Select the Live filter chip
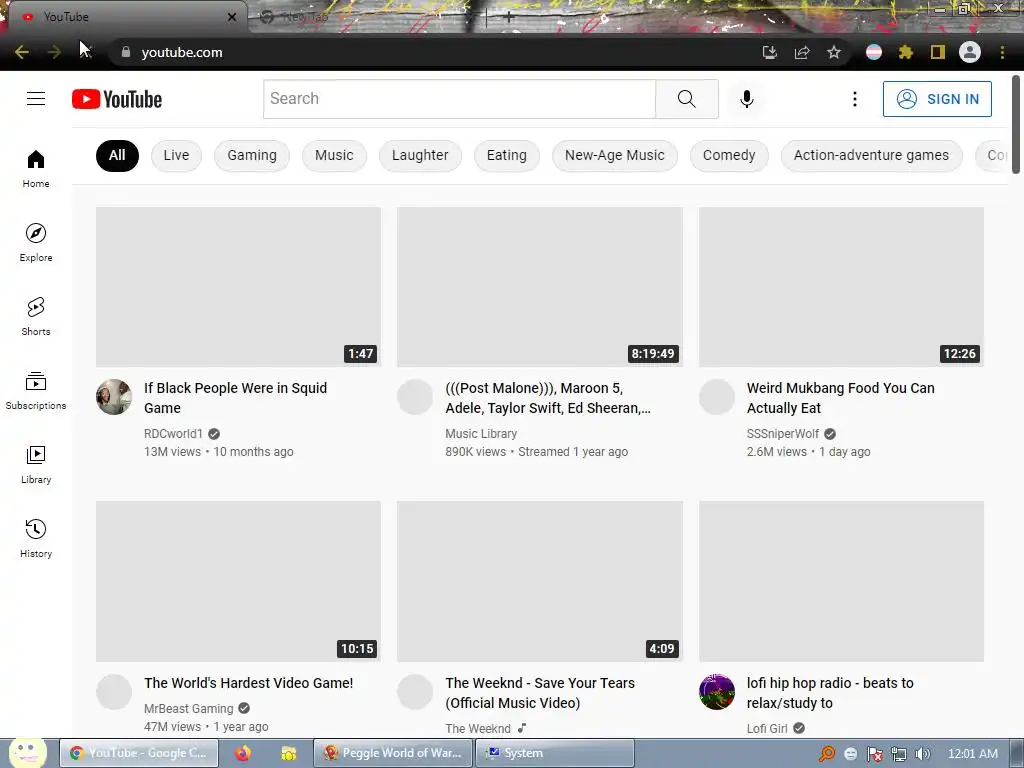Viewport: 1024px width, 768px height. tap(176, 155)
